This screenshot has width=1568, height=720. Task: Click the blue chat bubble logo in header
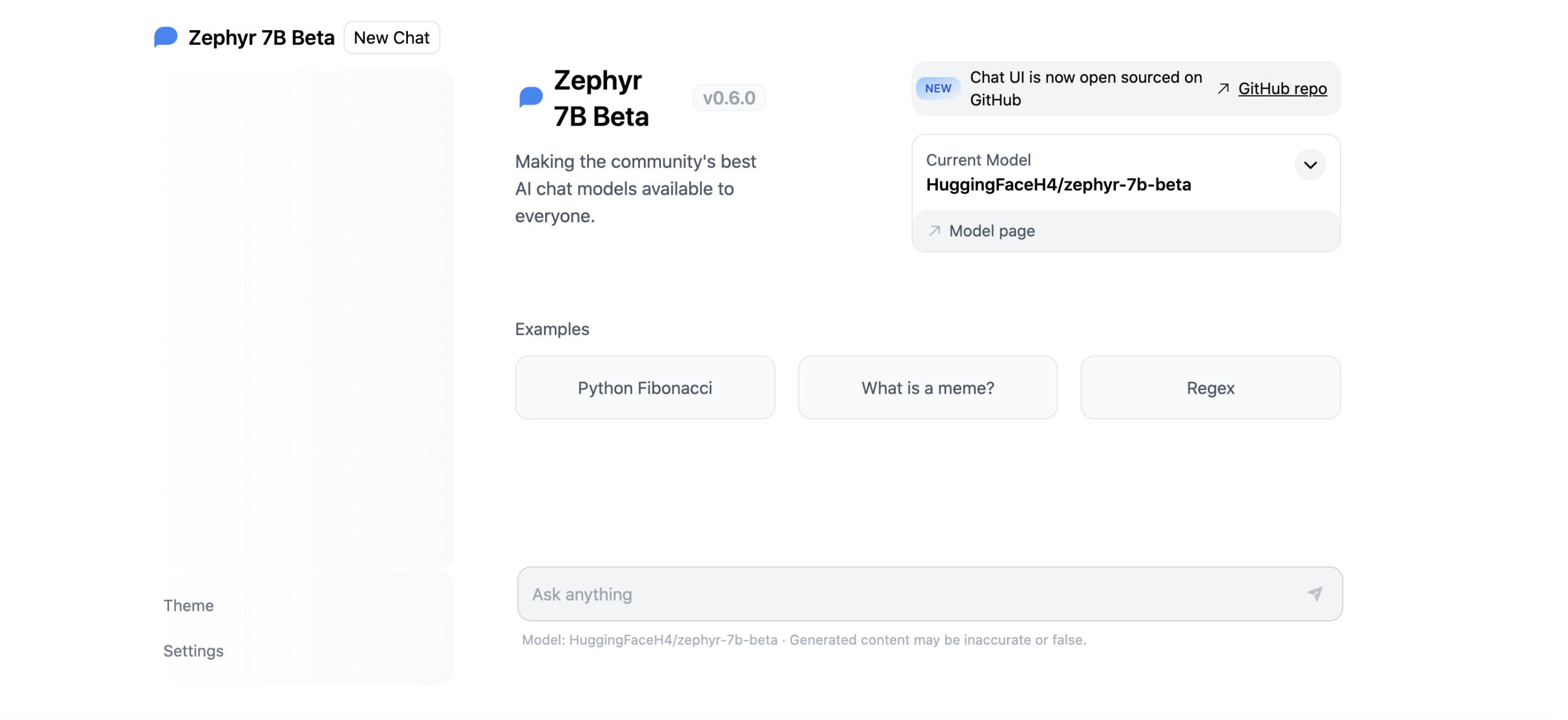click(x=165, y=37)
